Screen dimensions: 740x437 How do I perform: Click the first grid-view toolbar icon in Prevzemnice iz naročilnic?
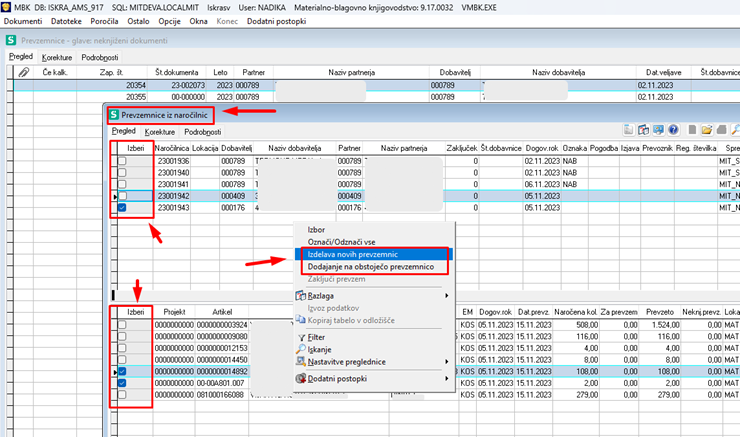pos(629,129)
